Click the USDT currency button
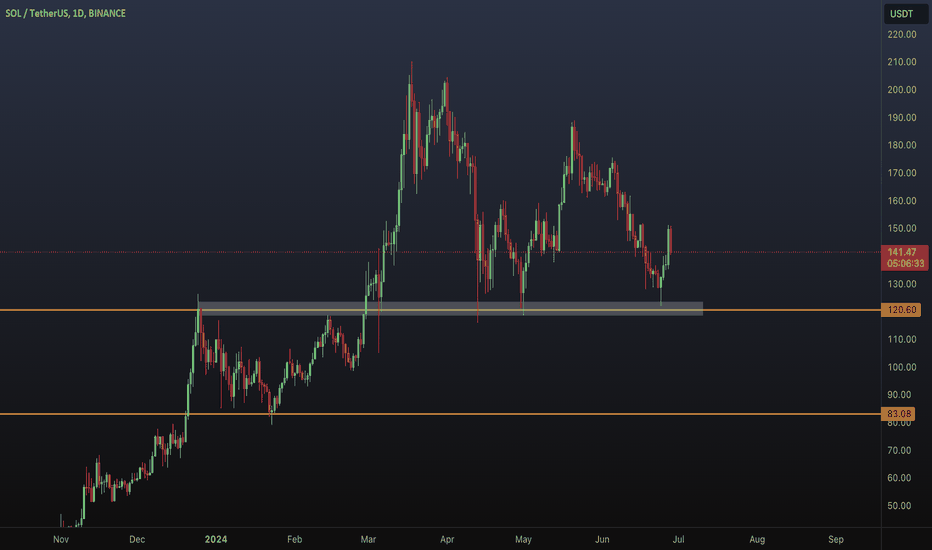Viewport: 932px width, 550px height. [905, 14]
